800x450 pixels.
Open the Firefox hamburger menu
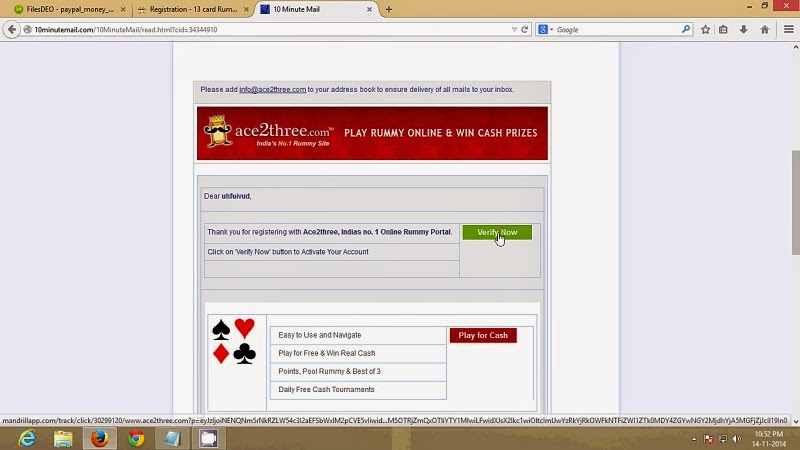coord(788,30)
